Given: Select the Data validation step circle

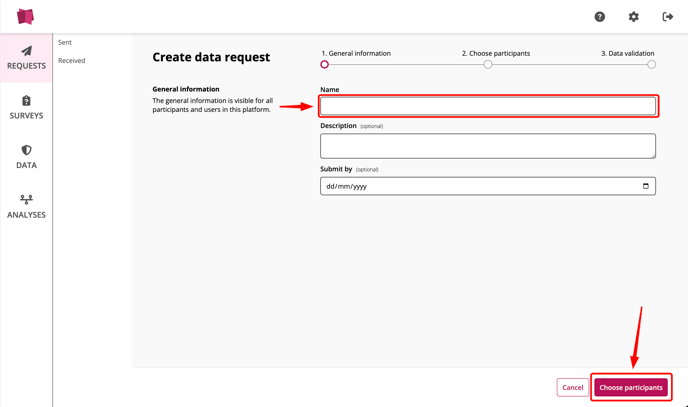Looking at the screenshot, I should [x=651, y=64].
